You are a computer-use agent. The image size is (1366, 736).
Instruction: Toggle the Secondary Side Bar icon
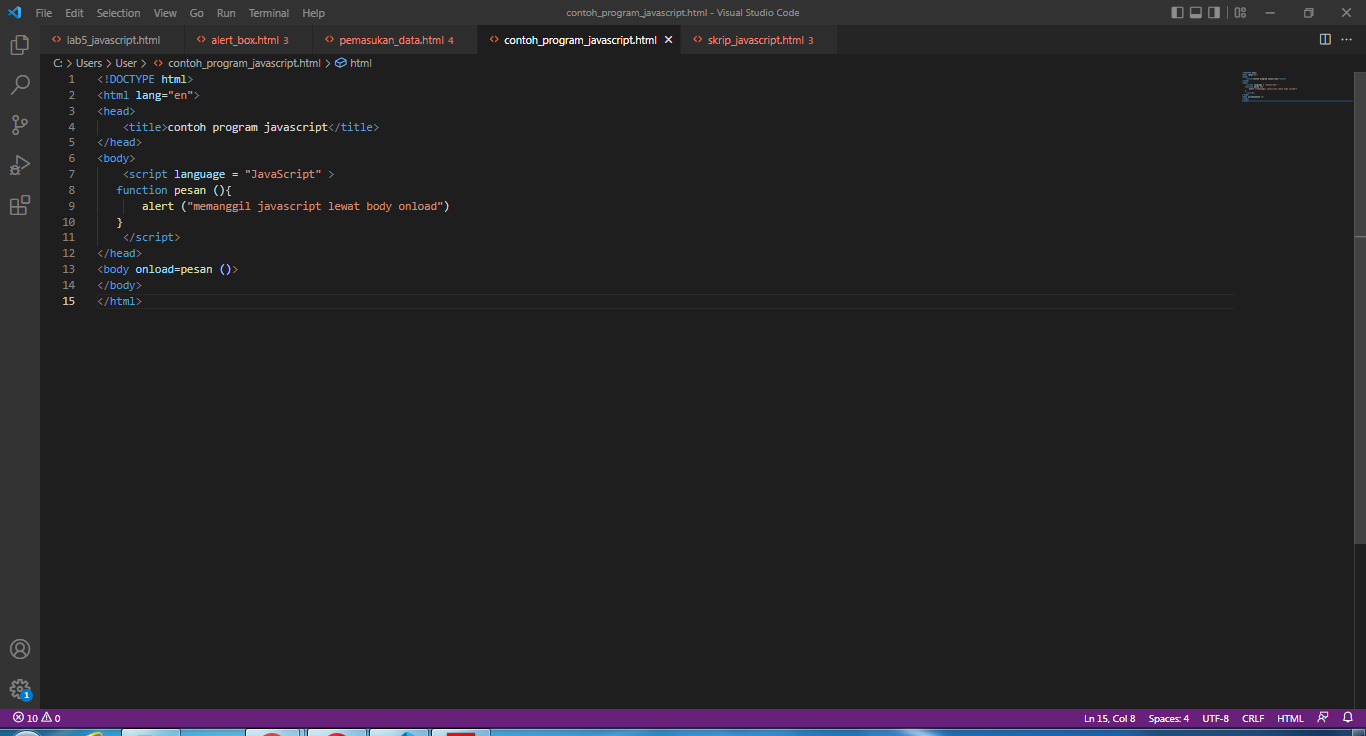pos(1216,12)
